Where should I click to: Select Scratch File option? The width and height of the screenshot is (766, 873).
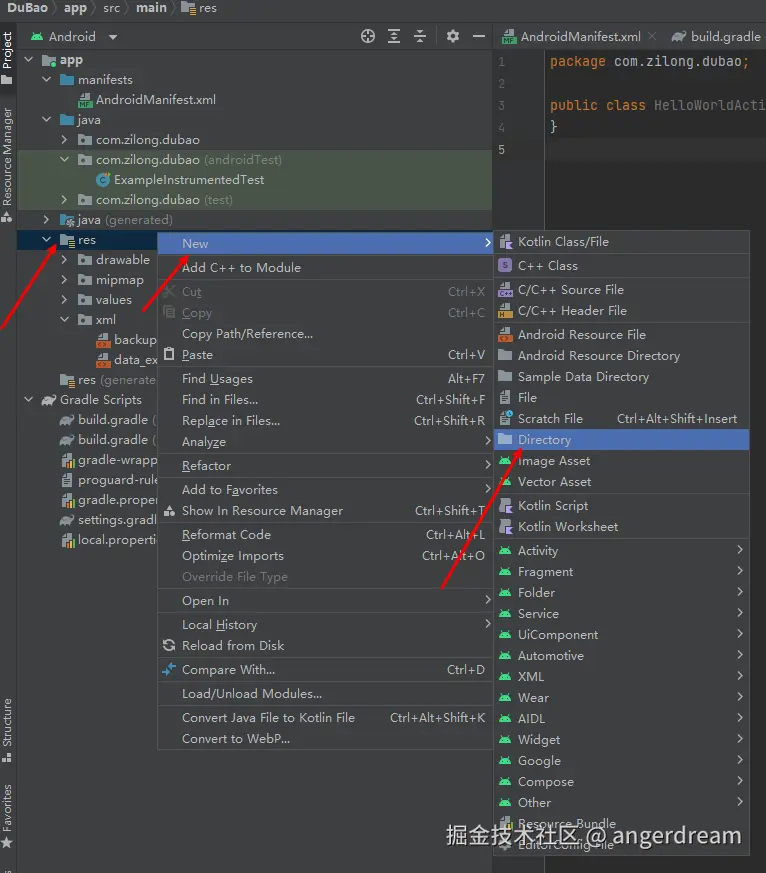point(621,419)
